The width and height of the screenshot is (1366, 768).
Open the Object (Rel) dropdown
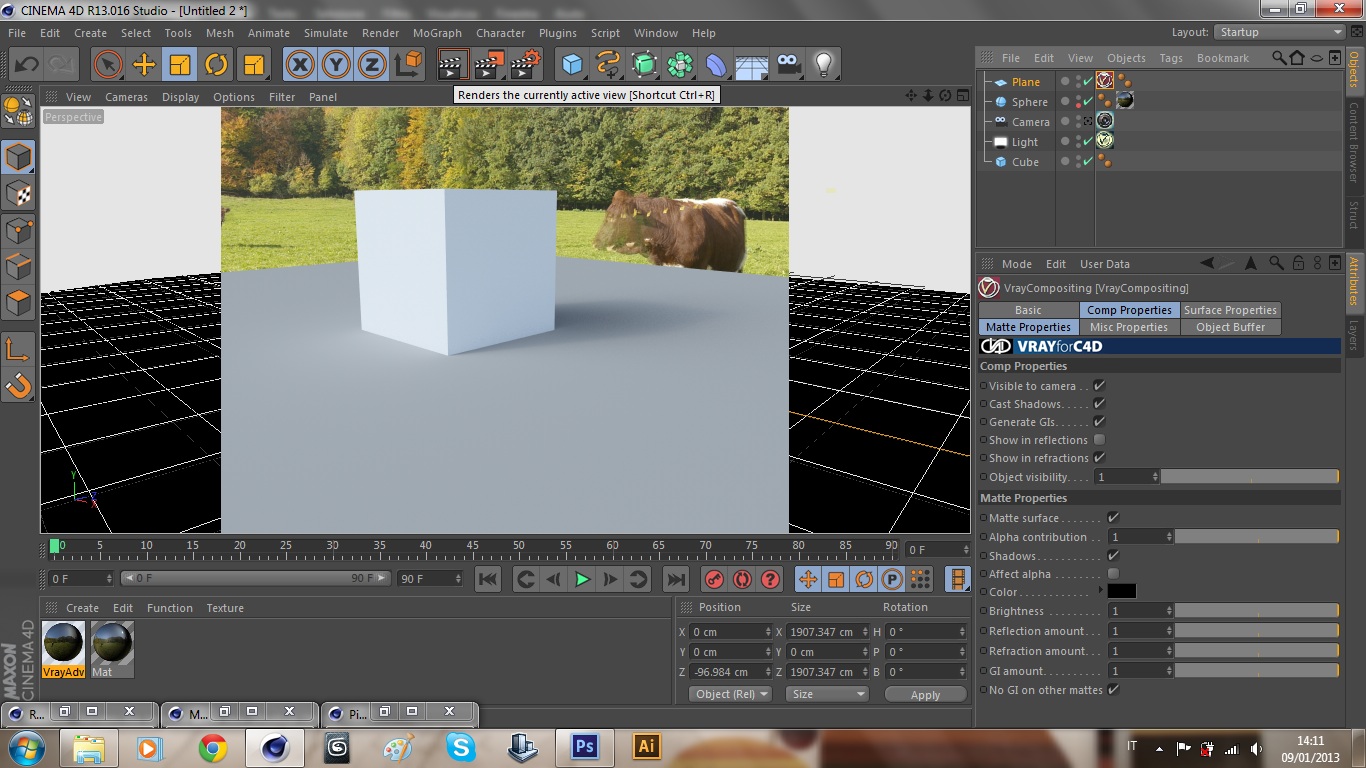click(x=732, y=694)
